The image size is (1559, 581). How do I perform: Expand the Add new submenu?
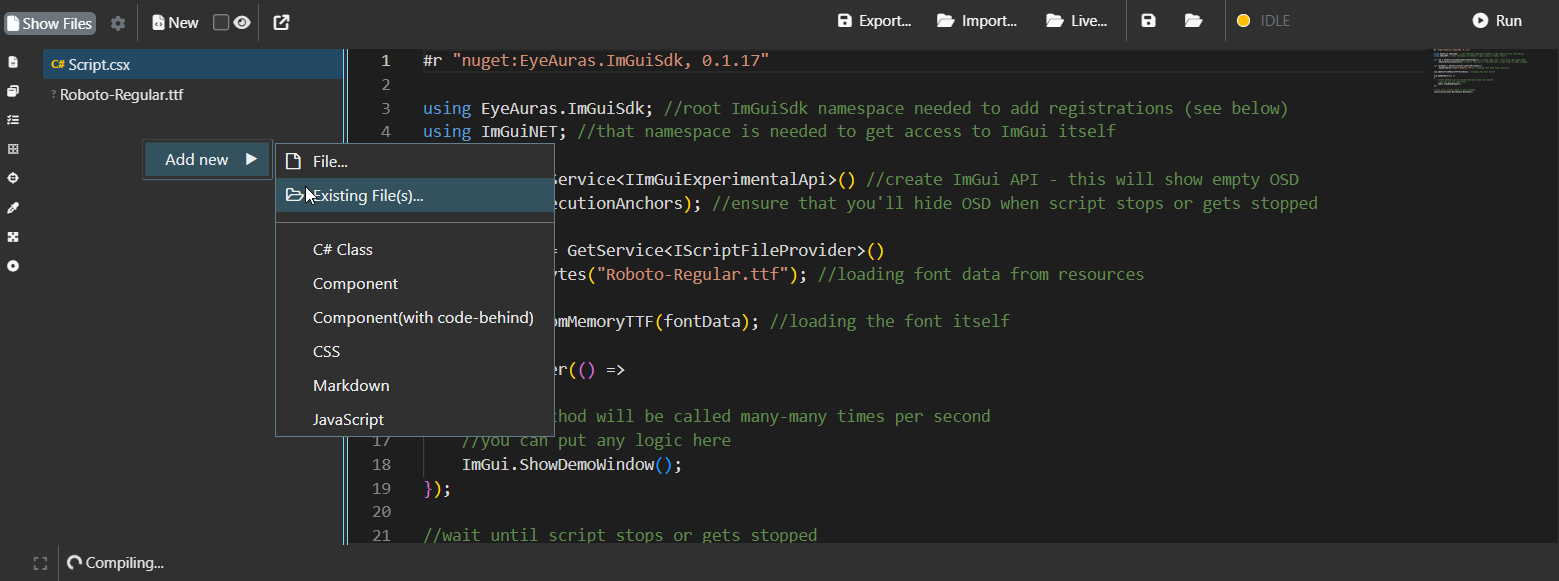coord(208,160)
